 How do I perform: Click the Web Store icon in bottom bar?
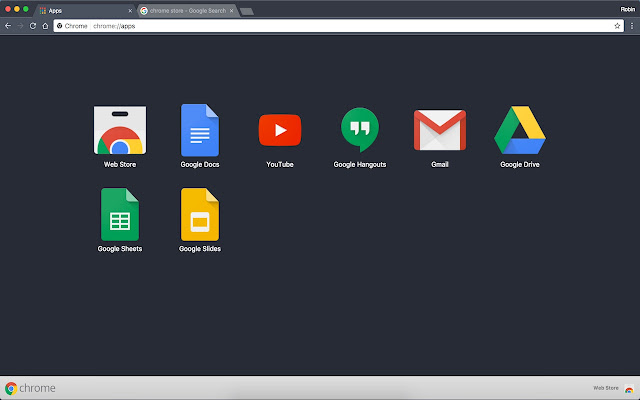coord(629,388)
